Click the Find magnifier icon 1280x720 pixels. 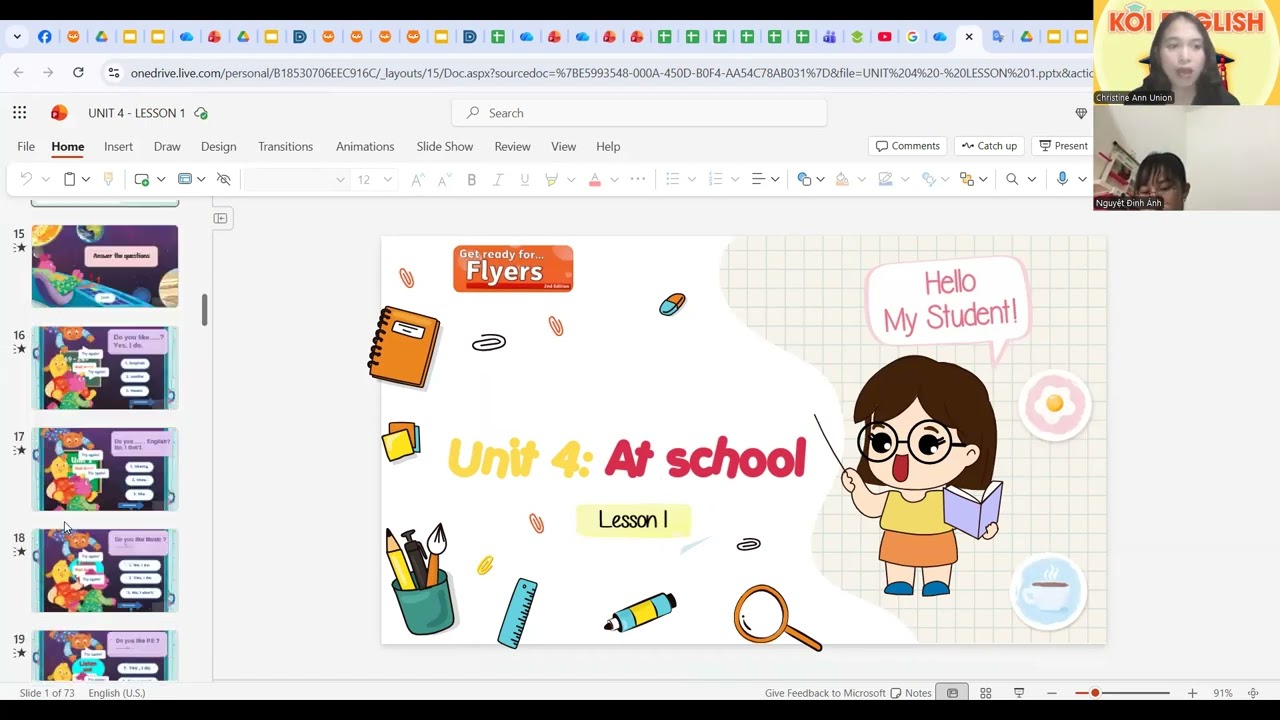tap(1012, 179)
